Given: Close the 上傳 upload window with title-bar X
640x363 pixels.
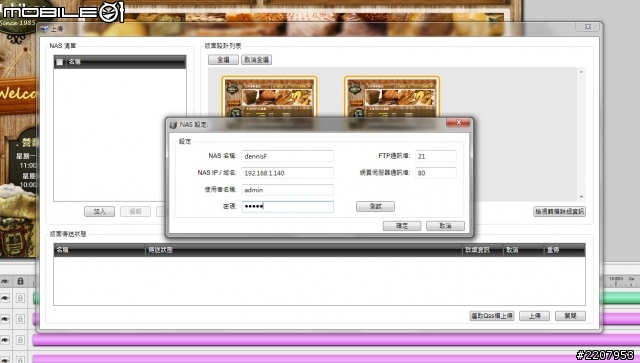Looking at the screenshot, I should coord(588,27).
